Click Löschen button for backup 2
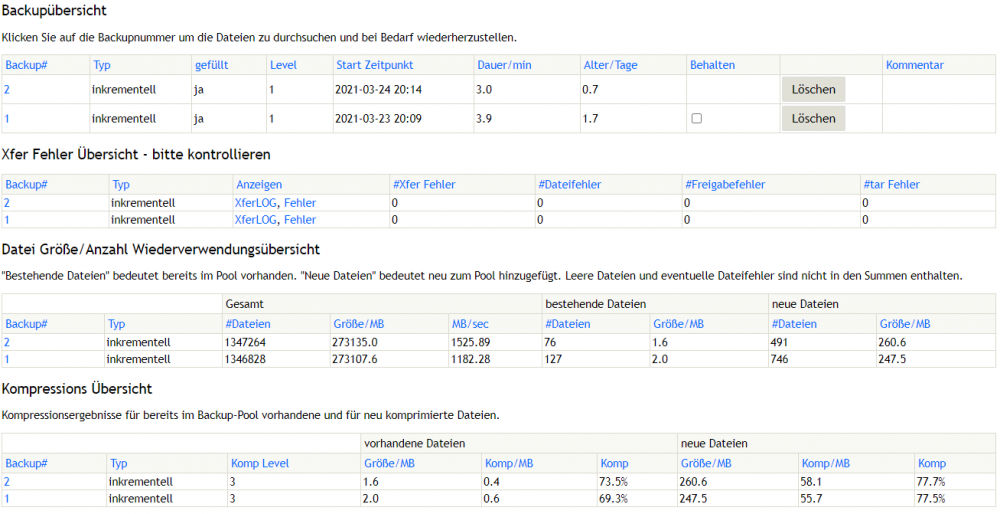The height and width of the screenshot is (514, 1000). pyautogui.click(x=813, y=89)
